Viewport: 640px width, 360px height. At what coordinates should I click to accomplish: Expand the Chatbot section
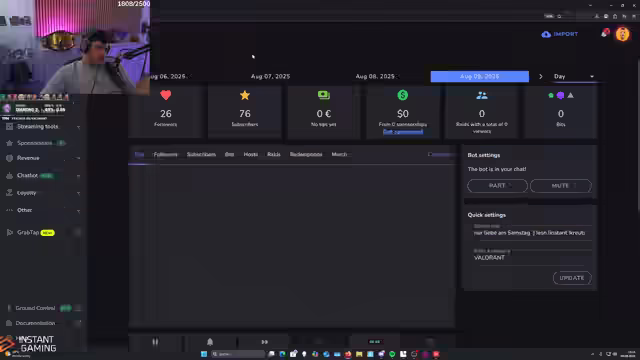click(78, 176)
